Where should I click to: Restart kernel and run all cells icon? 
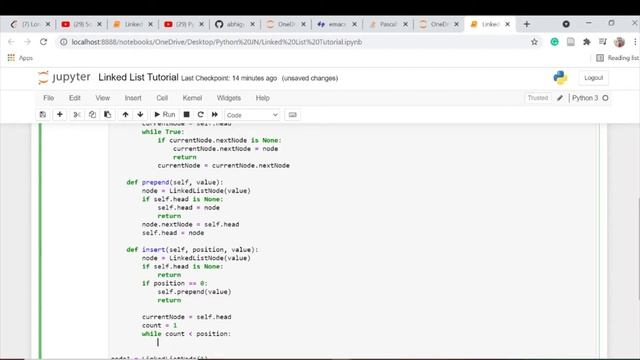215,115
